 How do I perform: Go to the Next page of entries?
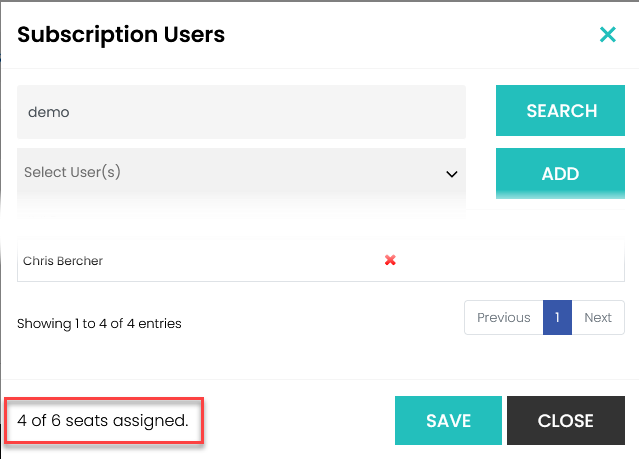pyautogui.click(x=598, y=317)
